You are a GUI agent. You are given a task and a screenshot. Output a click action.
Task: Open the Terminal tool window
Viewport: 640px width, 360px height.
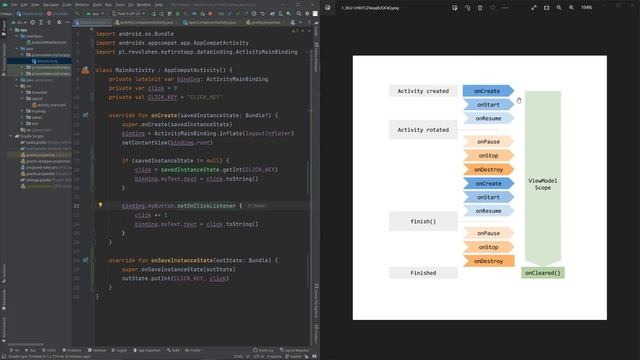(x=97, y=350)
